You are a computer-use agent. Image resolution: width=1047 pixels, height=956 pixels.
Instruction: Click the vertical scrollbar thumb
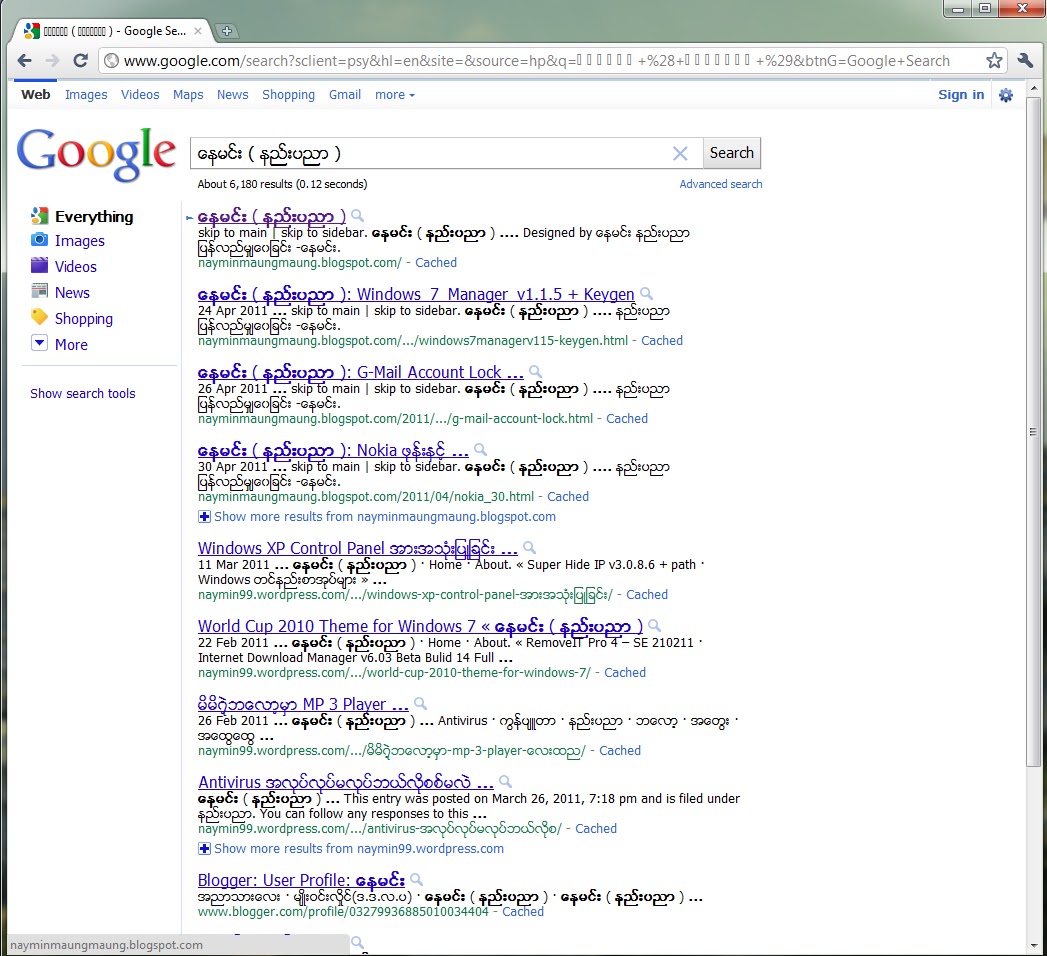(x=1033, y=431)
